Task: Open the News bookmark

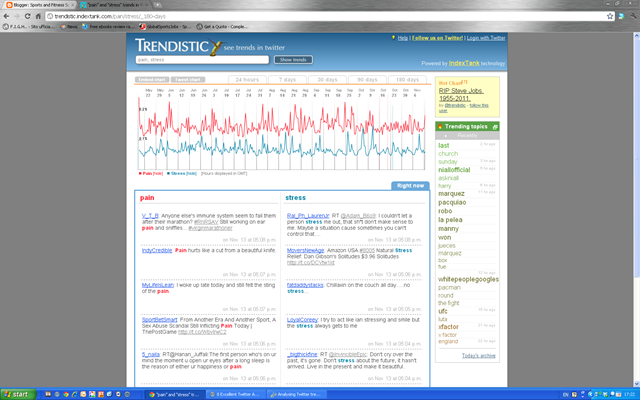Action: click(69, 27)
